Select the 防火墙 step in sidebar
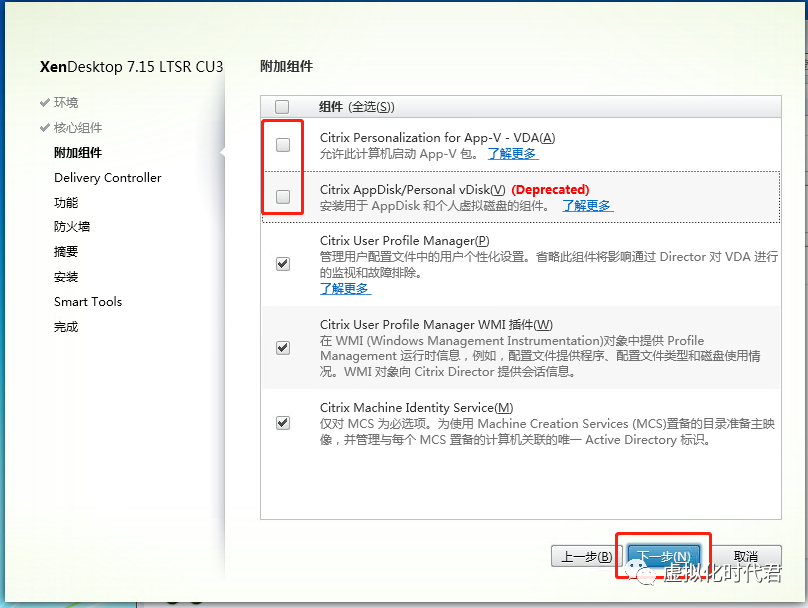 coord(72,227)
